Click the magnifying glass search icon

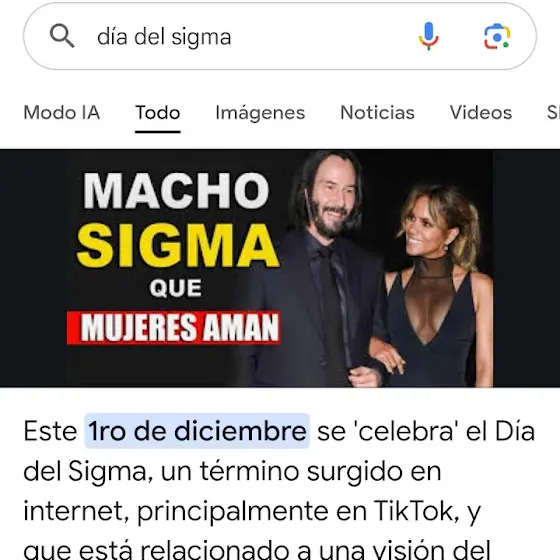click(x=62, y=36)
